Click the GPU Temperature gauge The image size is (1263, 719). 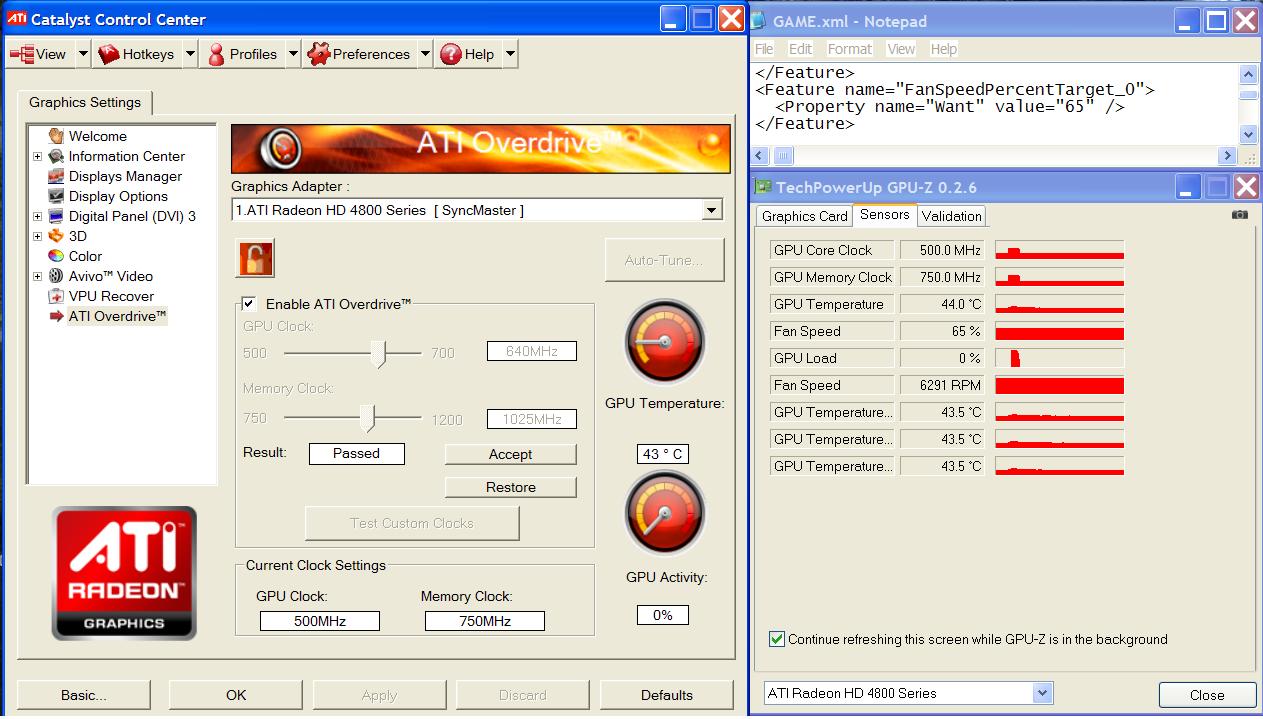tap(664, 343)
